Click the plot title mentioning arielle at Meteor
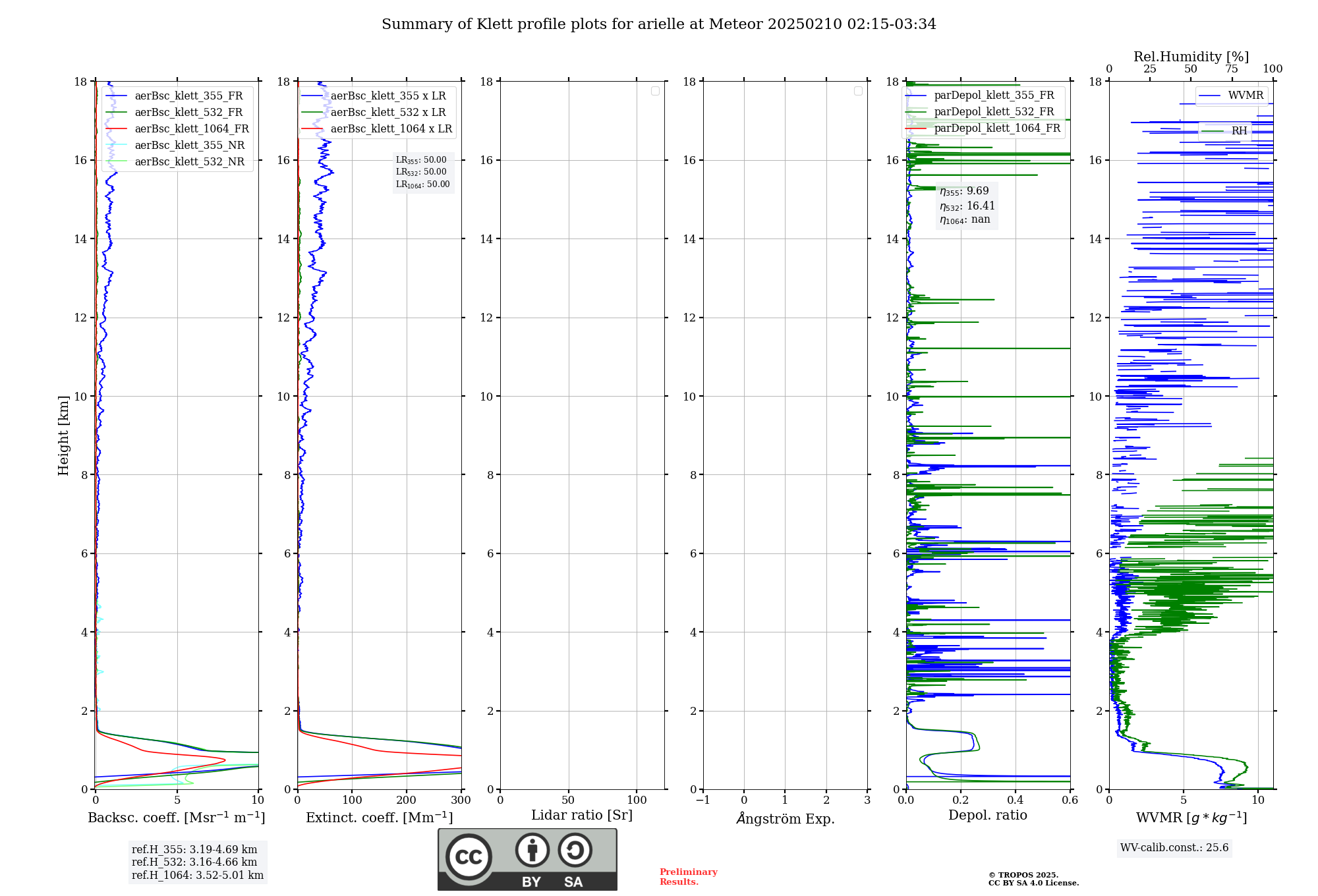1318x896 pixels. point(659,24)
